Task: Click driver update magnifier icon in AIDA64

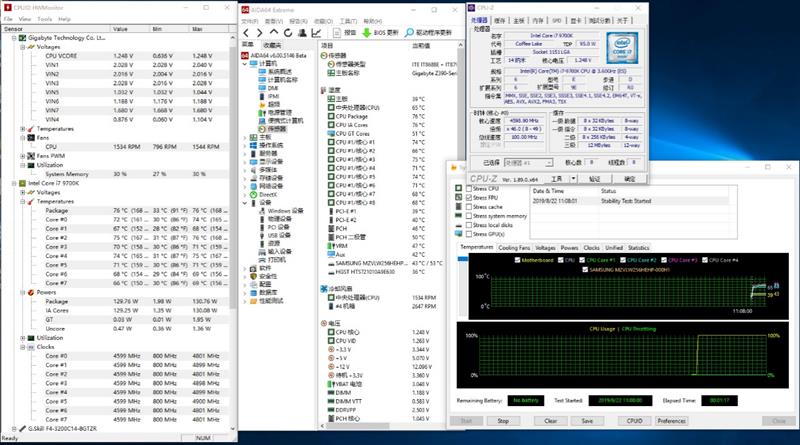Action: point(409,33)
